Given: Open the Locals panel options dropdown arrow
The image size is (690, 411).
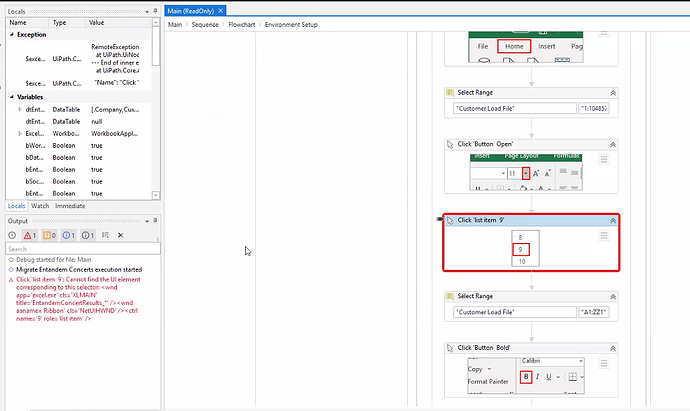Looking at the screenshot, I should [147, 11].
